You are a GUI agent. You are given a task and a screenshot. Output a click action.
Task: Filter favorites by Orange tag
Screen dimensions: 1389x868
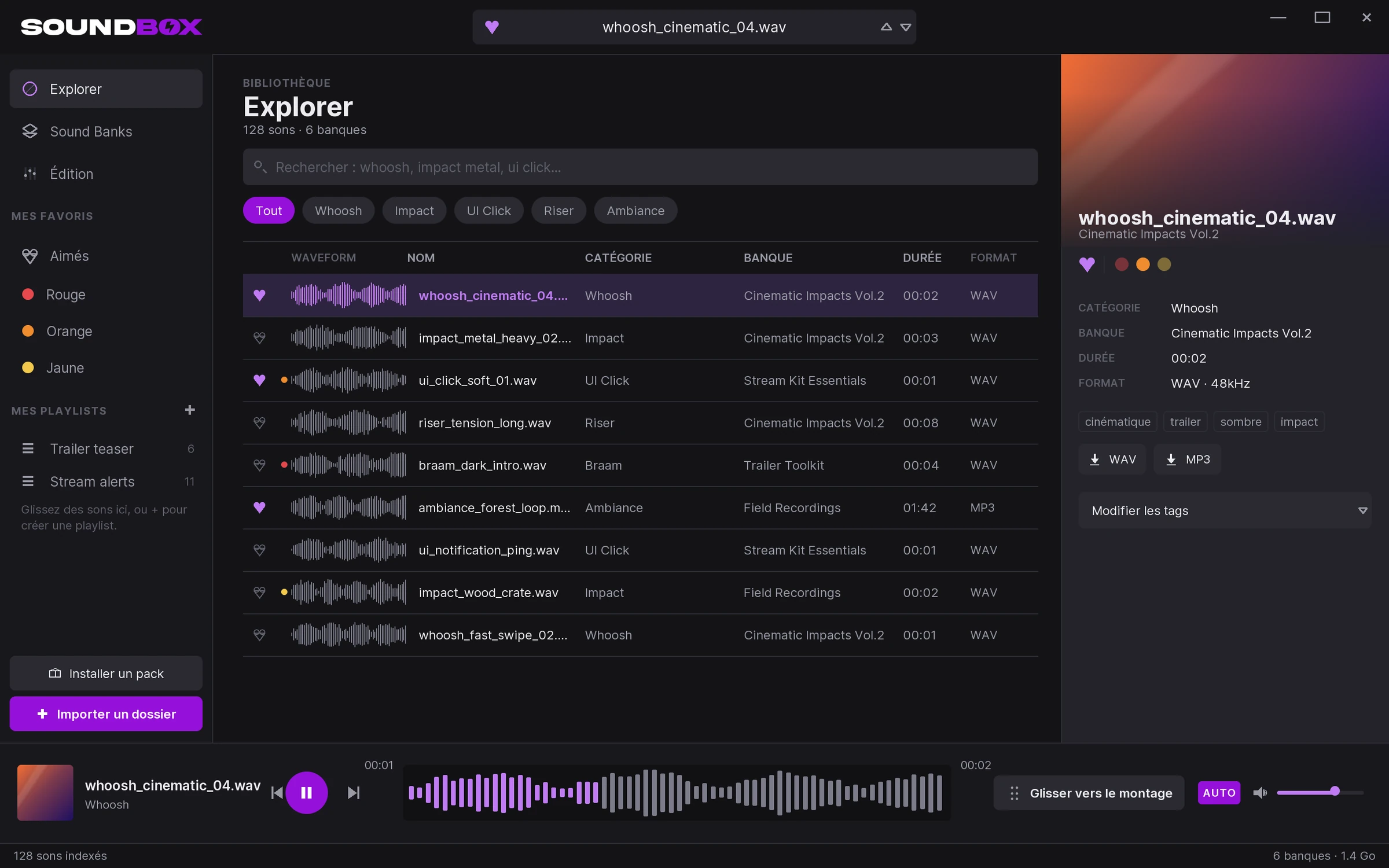(106, 331)
